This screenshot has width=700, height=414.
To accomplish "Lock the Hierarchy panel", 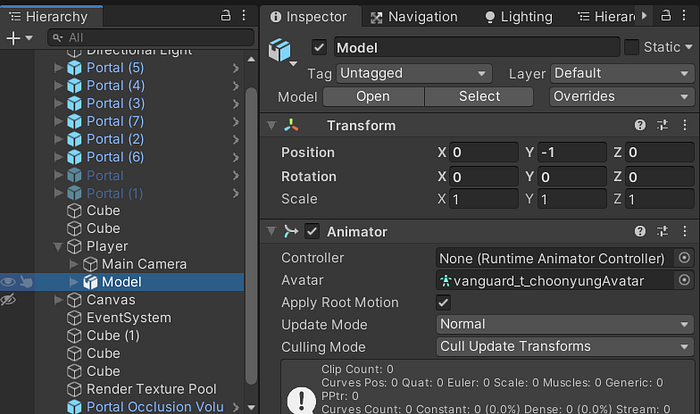I will click(225, 16).
